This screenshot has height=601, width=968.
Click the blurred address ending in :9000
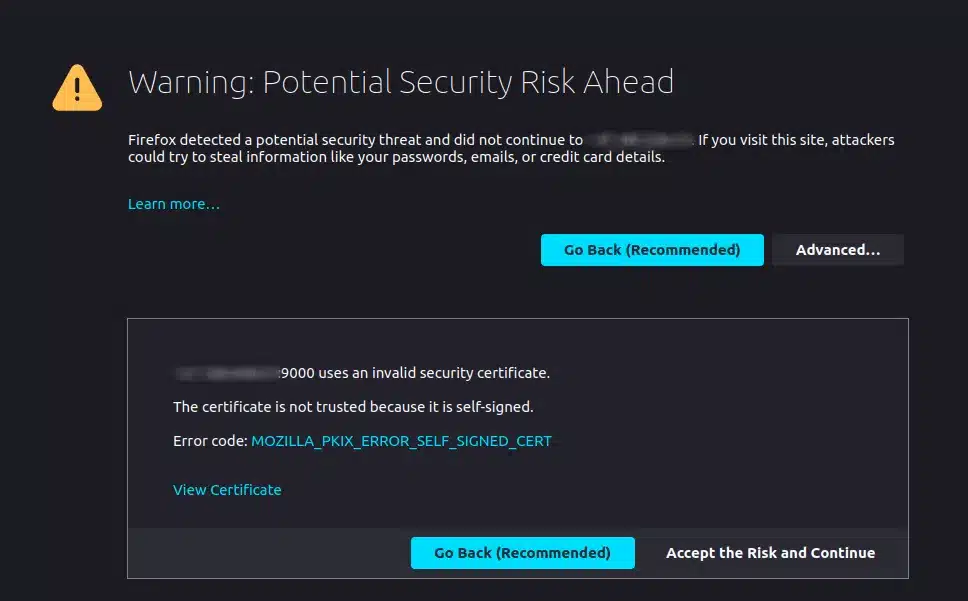point(228,374)
